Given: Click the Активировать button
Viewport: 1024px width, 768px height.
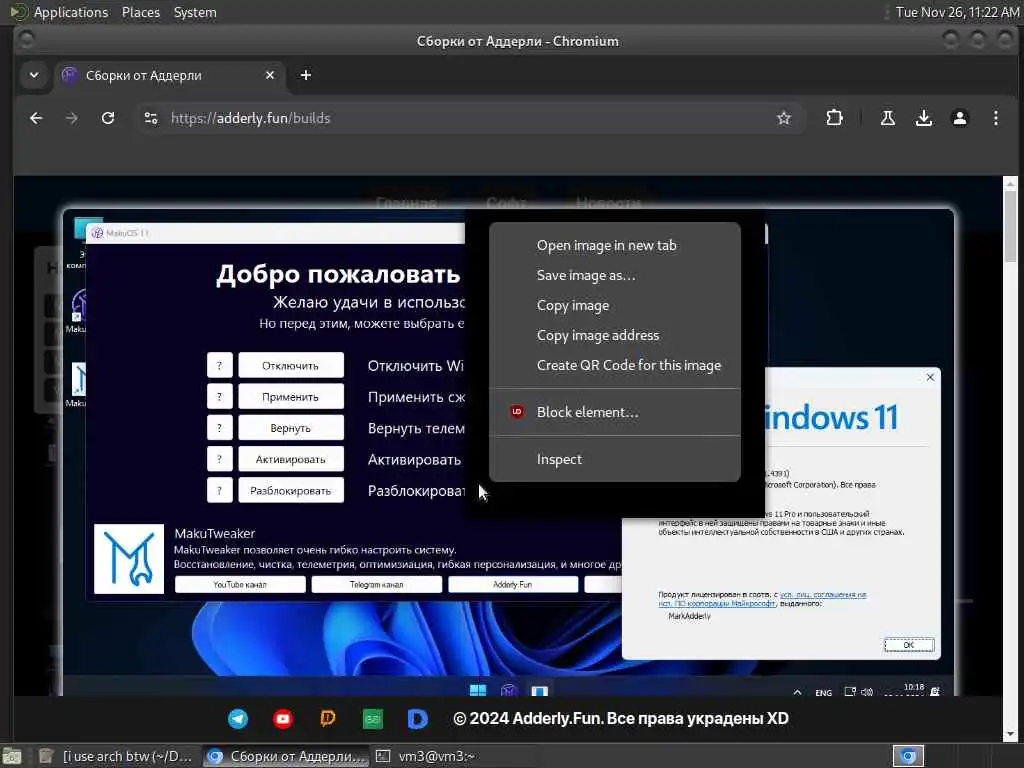Looking at the screenshot, I should [x=291, y=459].
